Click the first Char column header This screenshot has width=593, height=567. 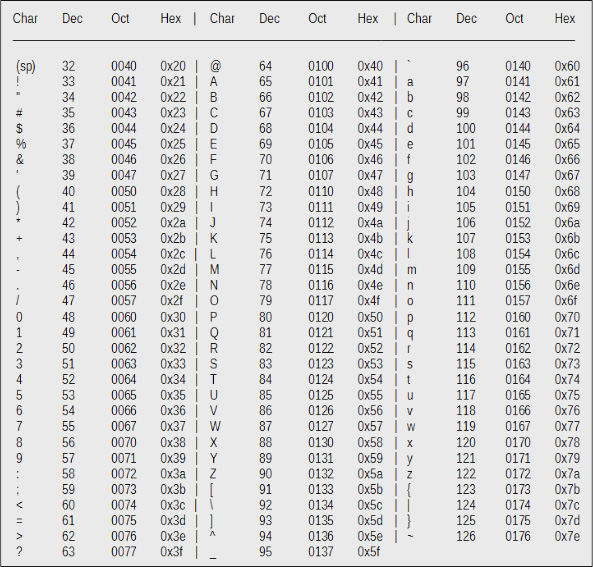coord(25,18)
